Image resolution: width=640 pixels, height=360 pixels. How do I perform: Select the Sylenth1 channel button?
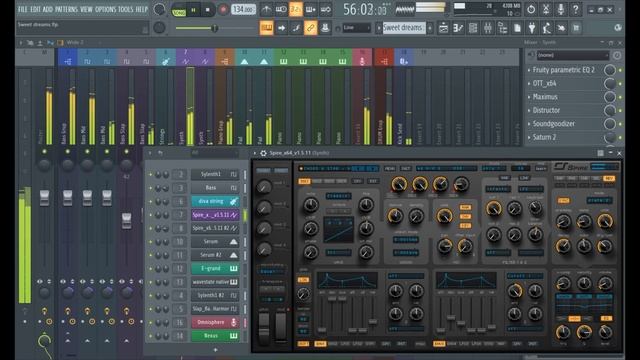point(215,174)
